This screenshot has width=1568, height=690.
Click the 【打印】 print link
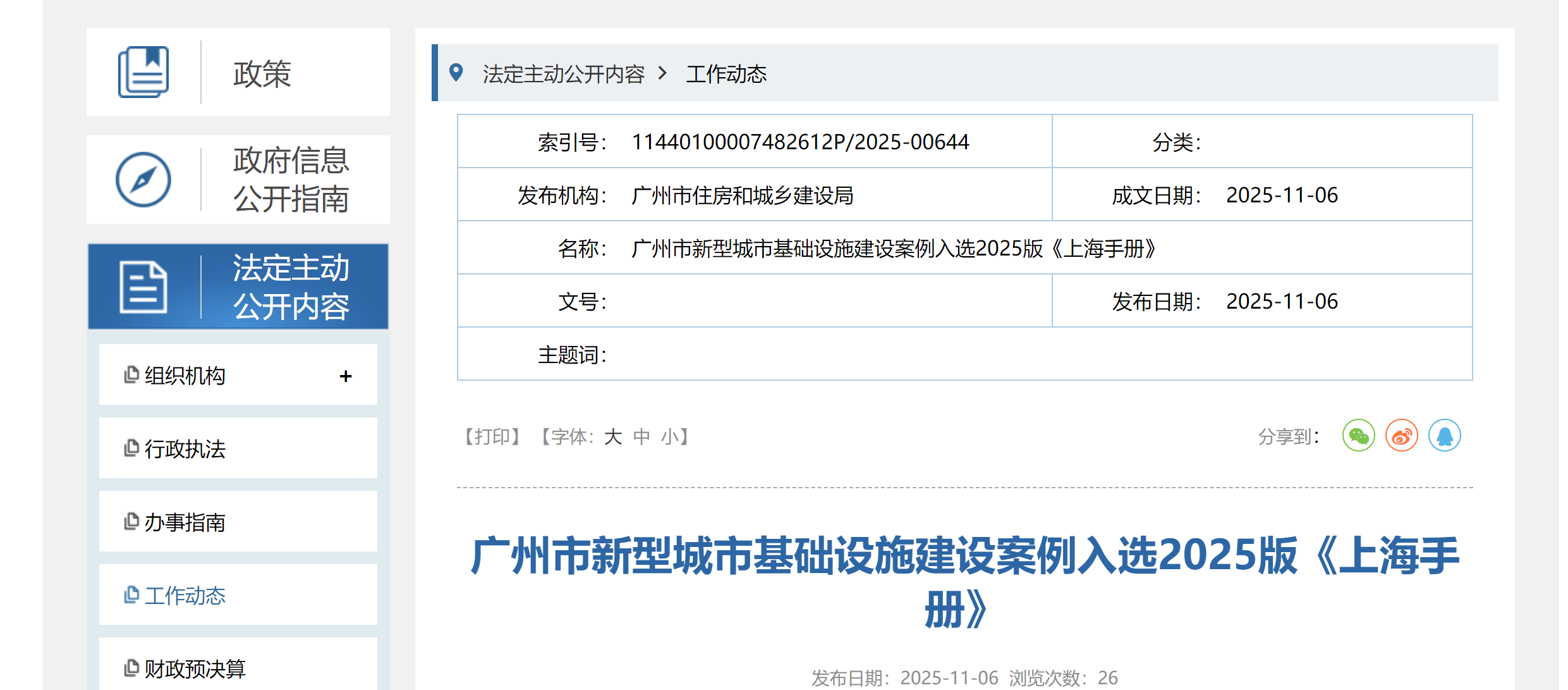click(x=492, y=437)
